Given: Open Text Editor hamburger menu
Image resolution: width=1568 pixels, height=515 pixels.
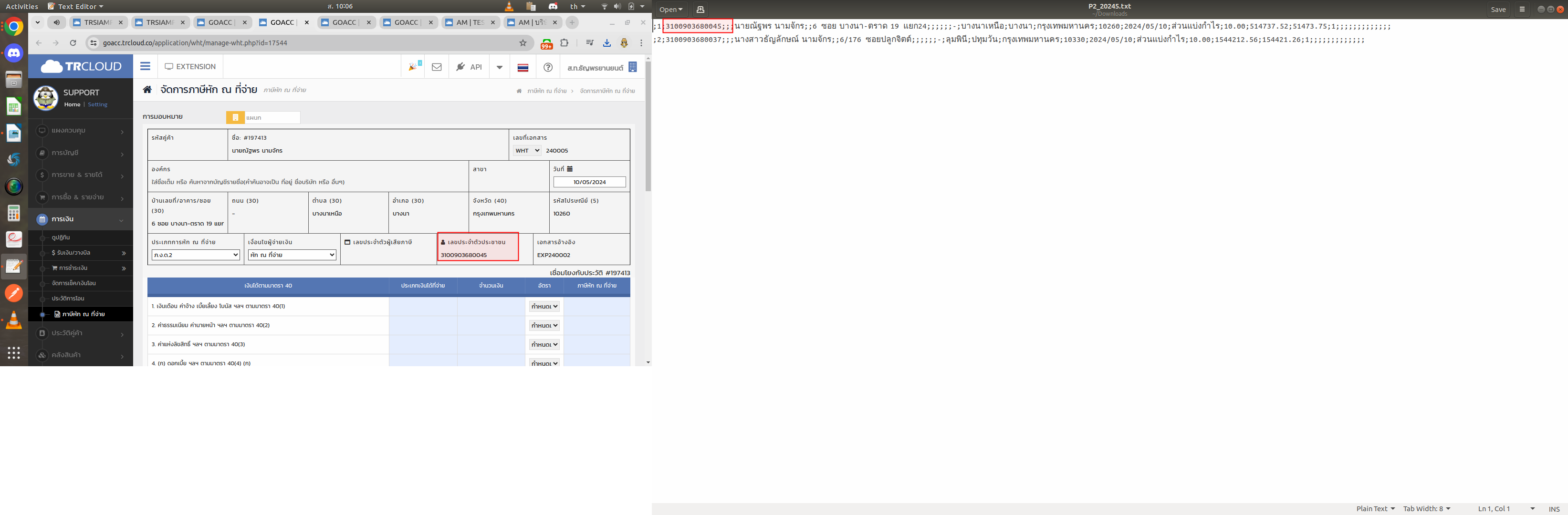Looking at the screenshot, I should pyautogui.click(x=1522, y=9).
